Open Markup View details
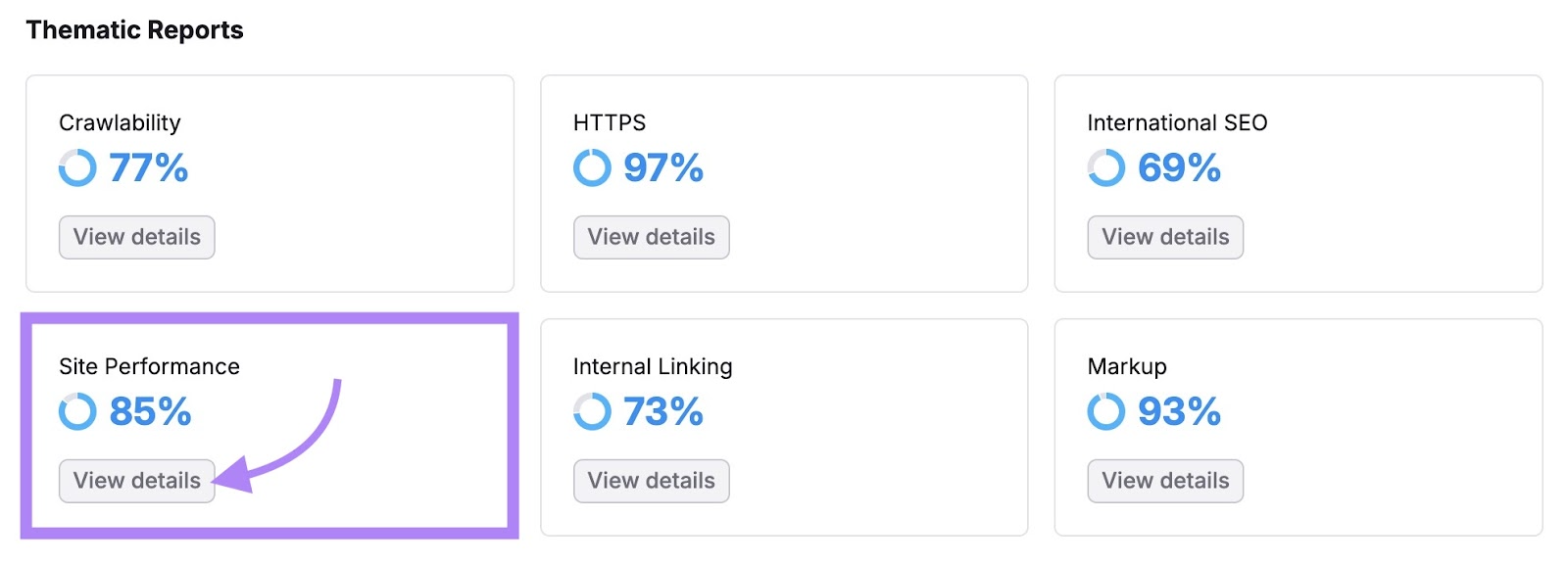 [1165, 481]
